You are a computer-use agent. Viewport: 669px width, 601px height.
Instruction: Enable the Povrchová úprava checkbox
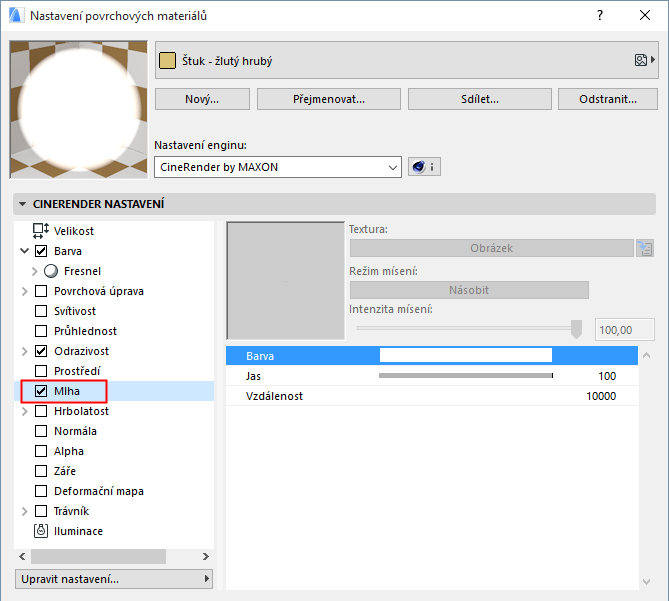click(41, 291)
